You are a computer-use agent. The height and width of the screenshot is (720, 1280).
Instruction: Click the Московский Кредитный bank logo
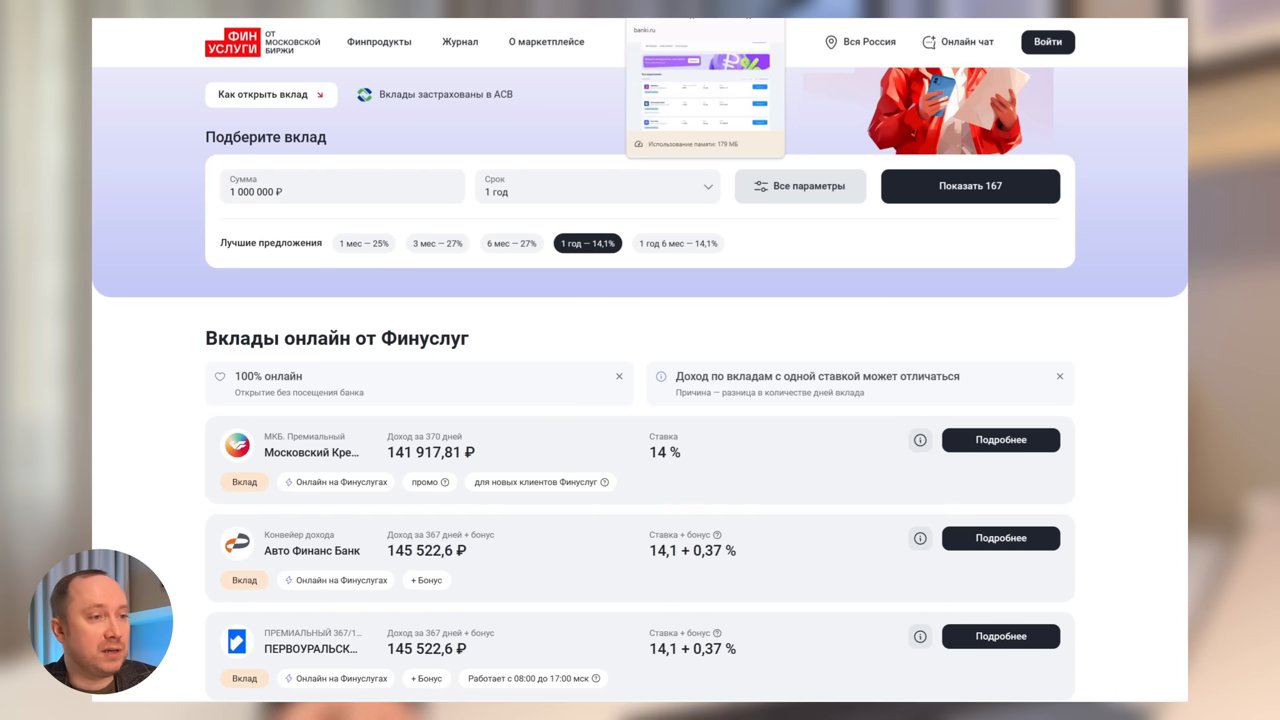point(237,446)
